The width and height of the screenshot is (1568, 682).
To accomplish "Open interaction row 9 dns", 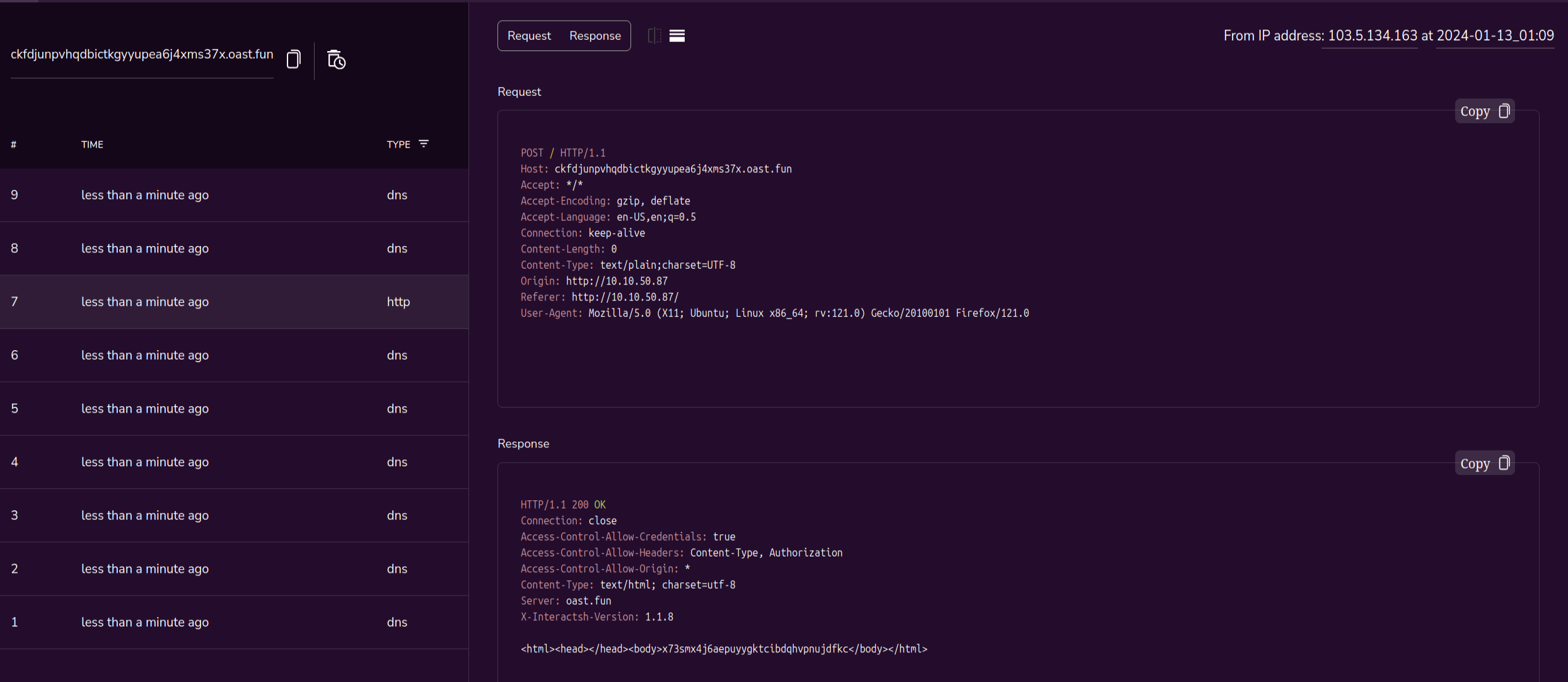I will 234,195.
